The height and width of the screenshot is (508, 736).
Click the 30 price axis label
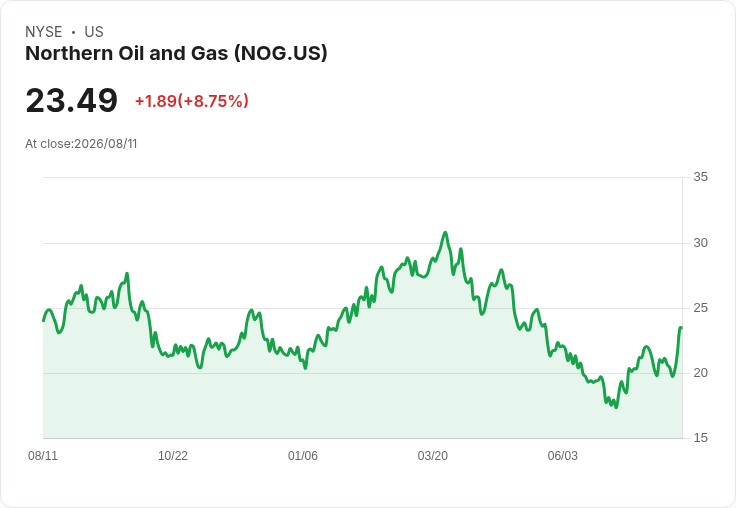click(x=701, y=243)
